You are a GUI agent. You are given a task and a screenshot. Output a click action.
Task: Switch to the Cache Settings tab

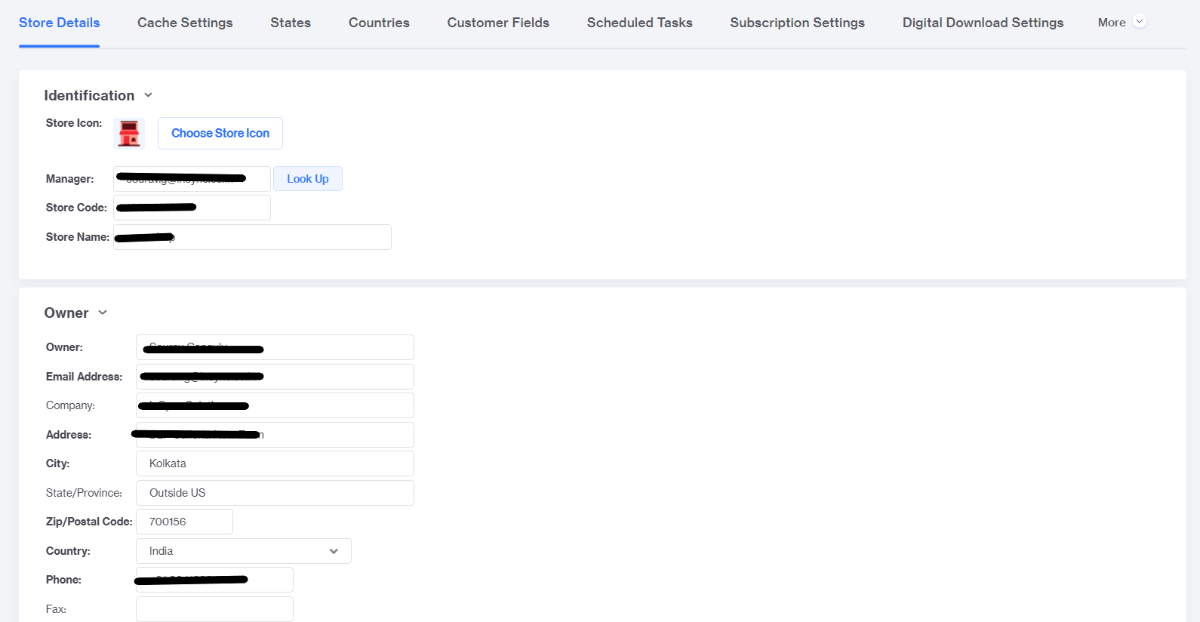185,22
